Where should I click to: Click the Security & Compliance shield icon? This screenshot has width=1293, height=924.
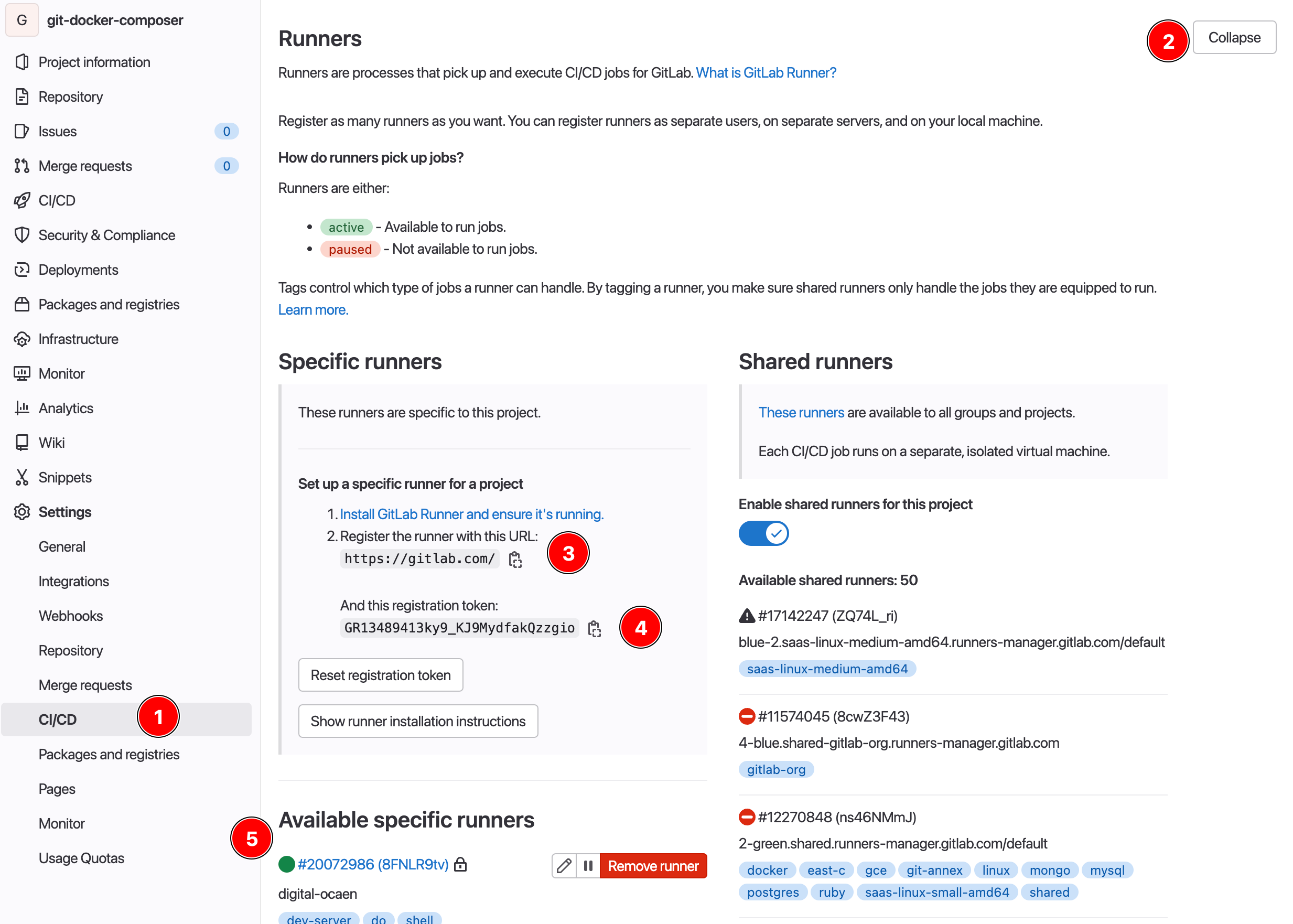(21, 235)
